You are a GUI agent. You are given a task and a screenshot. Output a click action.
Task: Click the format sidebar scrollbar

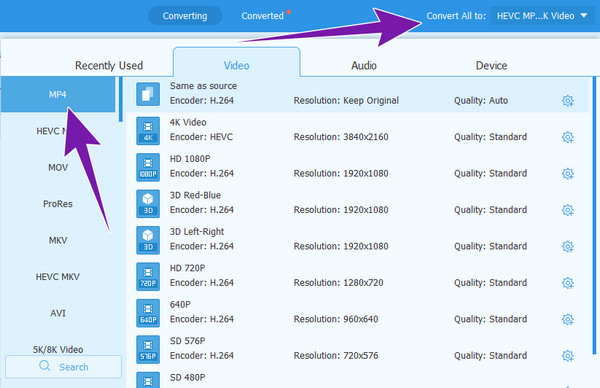[121, 99]
